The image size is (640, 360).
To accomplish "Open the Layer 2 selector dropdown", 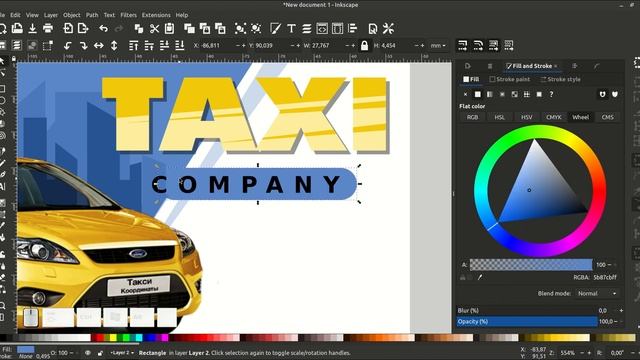I will point(122,353).
